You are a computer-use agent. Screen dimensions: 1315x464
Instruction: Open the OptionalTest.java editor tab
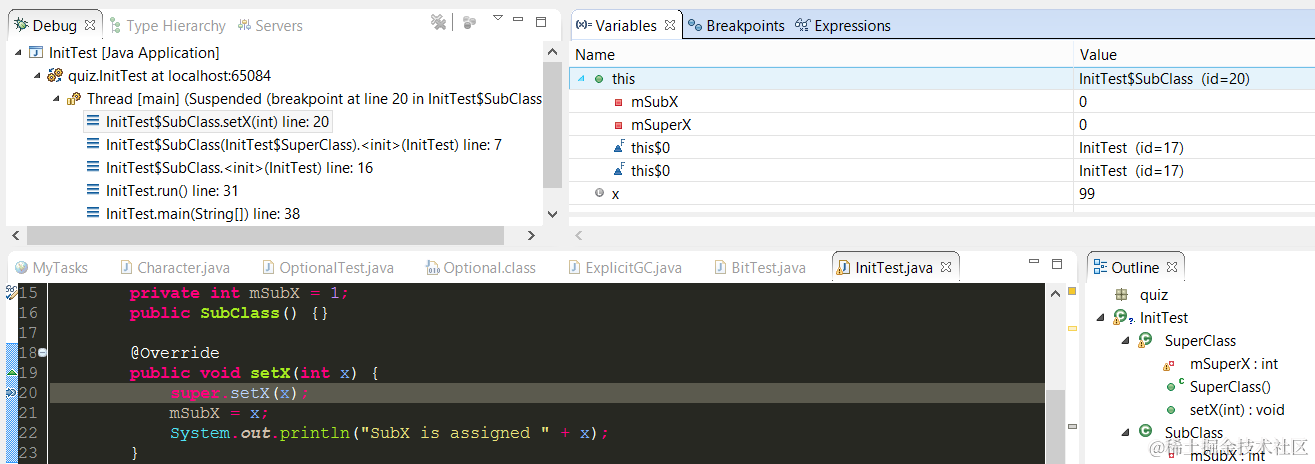point(327,268)
